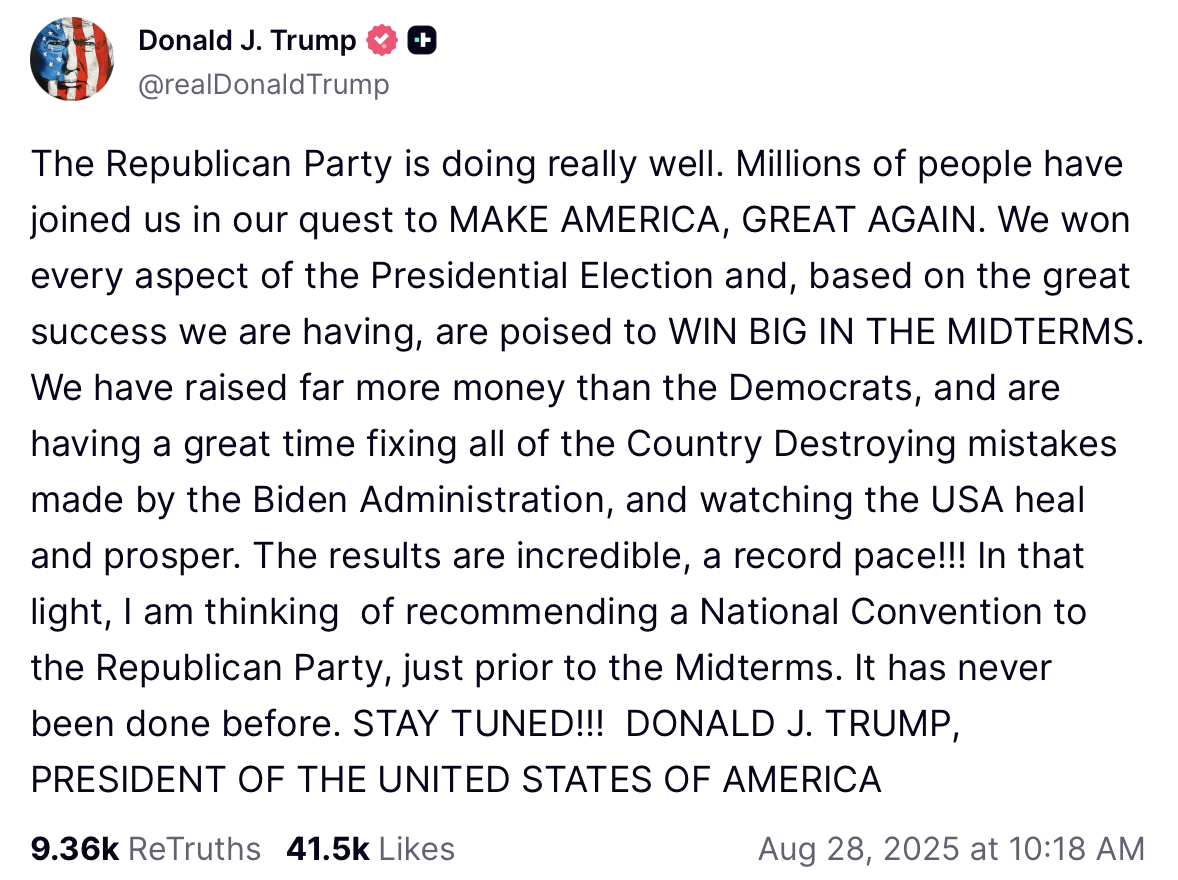Open the Aug 28, 2025 timestamp
The image size is (1178, 880).
tap(951, 849)
